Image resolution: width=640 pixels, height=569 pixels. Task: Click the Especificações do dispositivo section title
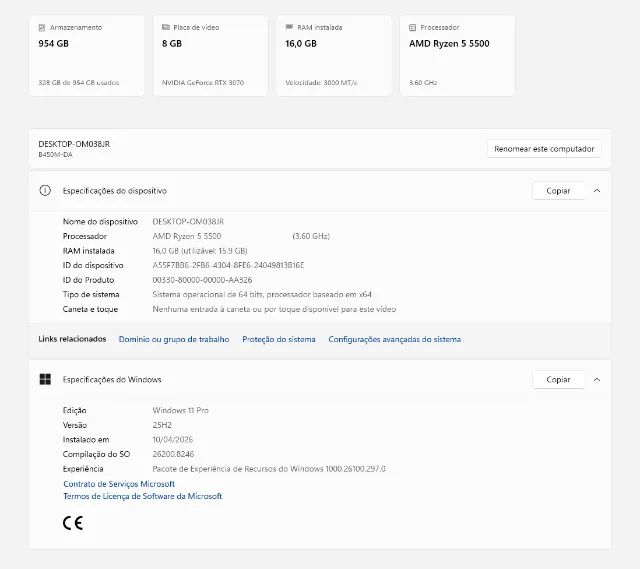point(115,191)
